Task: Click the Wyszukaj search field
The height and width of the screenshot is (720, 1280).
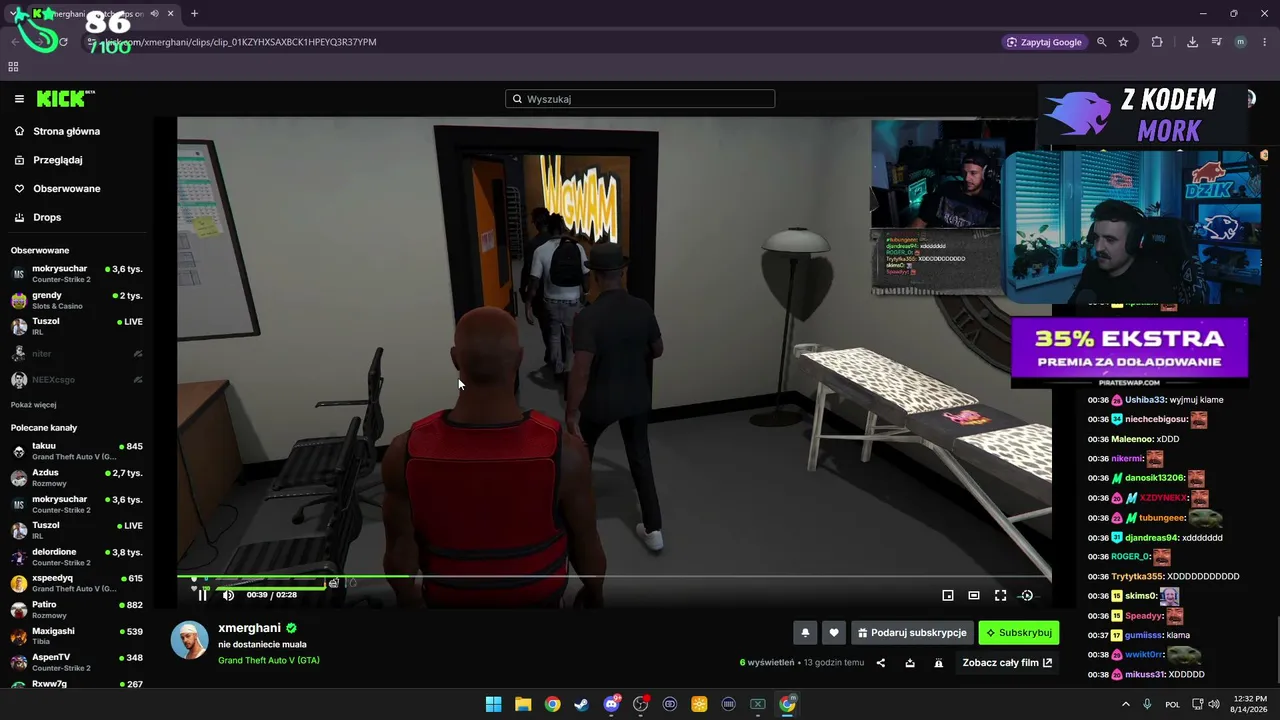Action: point(640,99)
